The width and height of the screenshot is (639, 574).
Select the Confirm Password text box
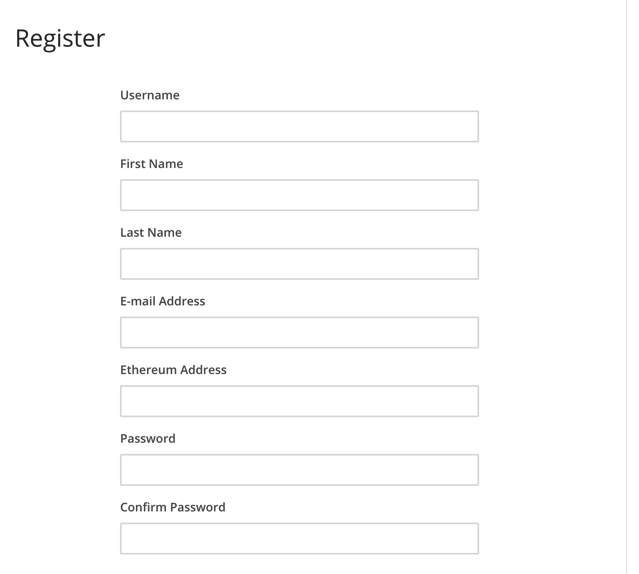point(299,539)
